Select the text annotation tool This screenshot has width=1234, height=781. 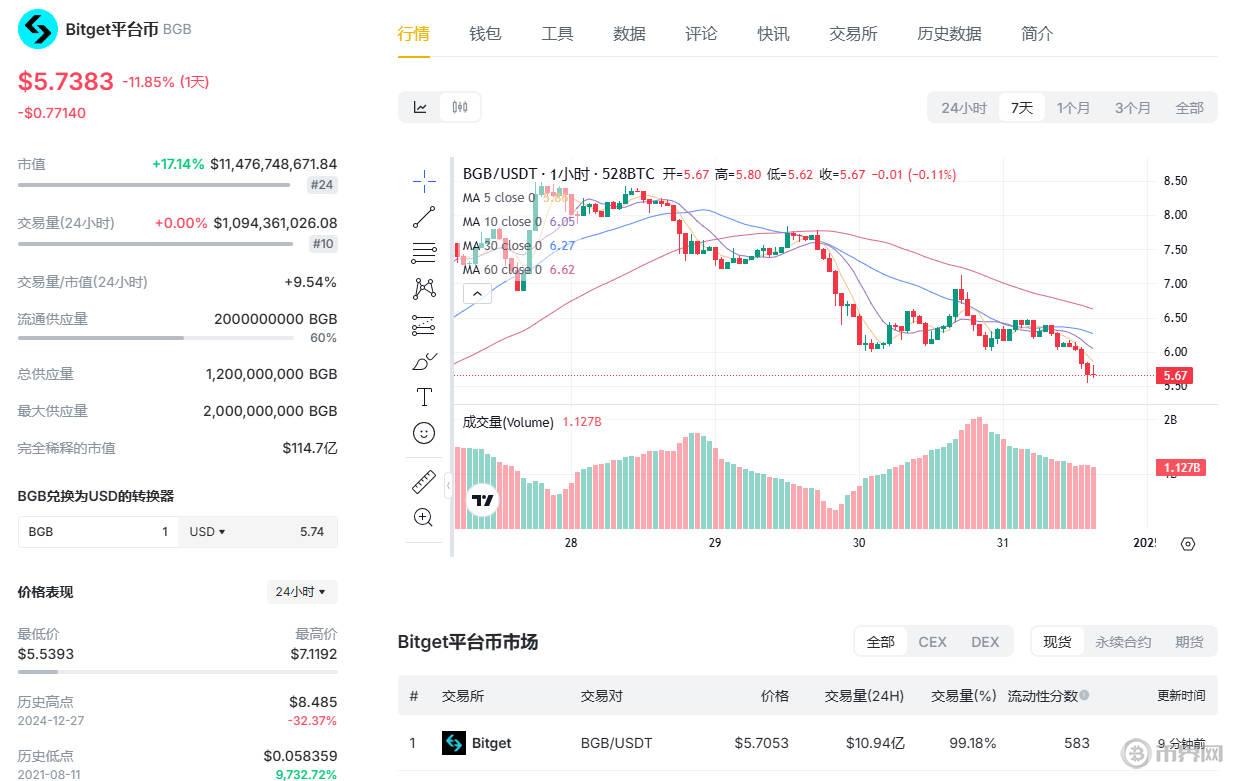424,397
